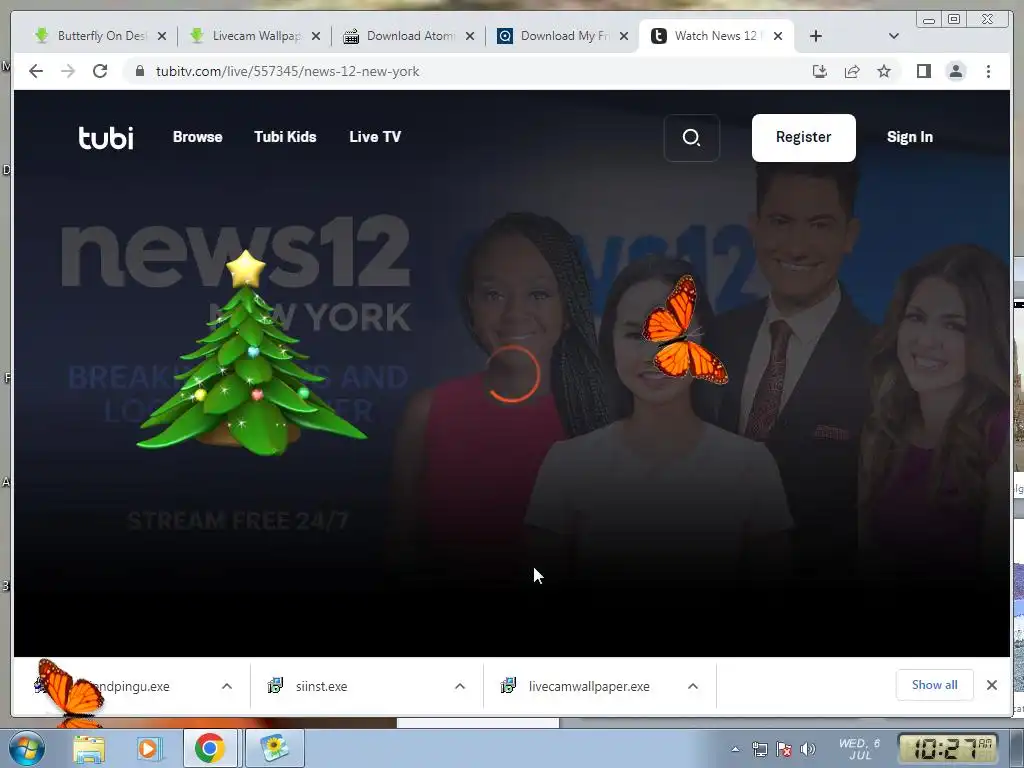The height and width of the screenshot is (768, 1024).
Task: Click the butterfly on the video
Action: tap(684, 330)
